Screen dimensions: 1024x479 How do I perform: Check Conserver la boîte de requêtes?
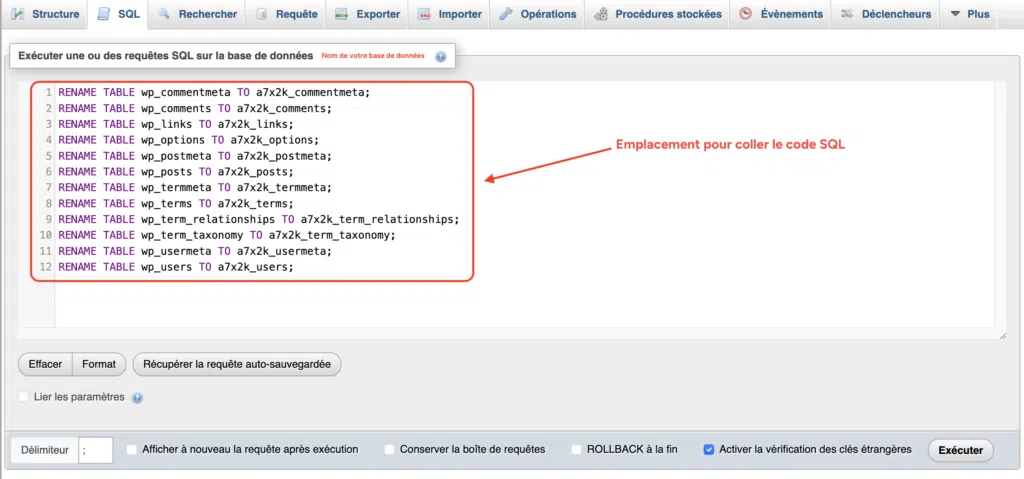[x=390, y=450]
